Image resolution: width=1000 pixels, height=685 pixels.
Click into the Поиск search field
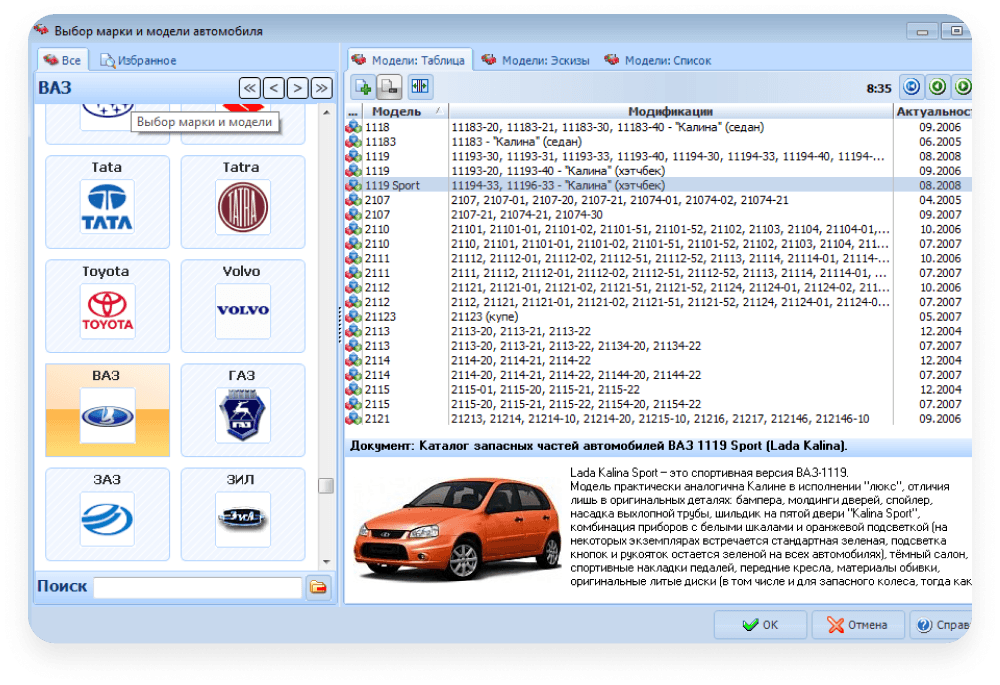[x=197, y=587]
